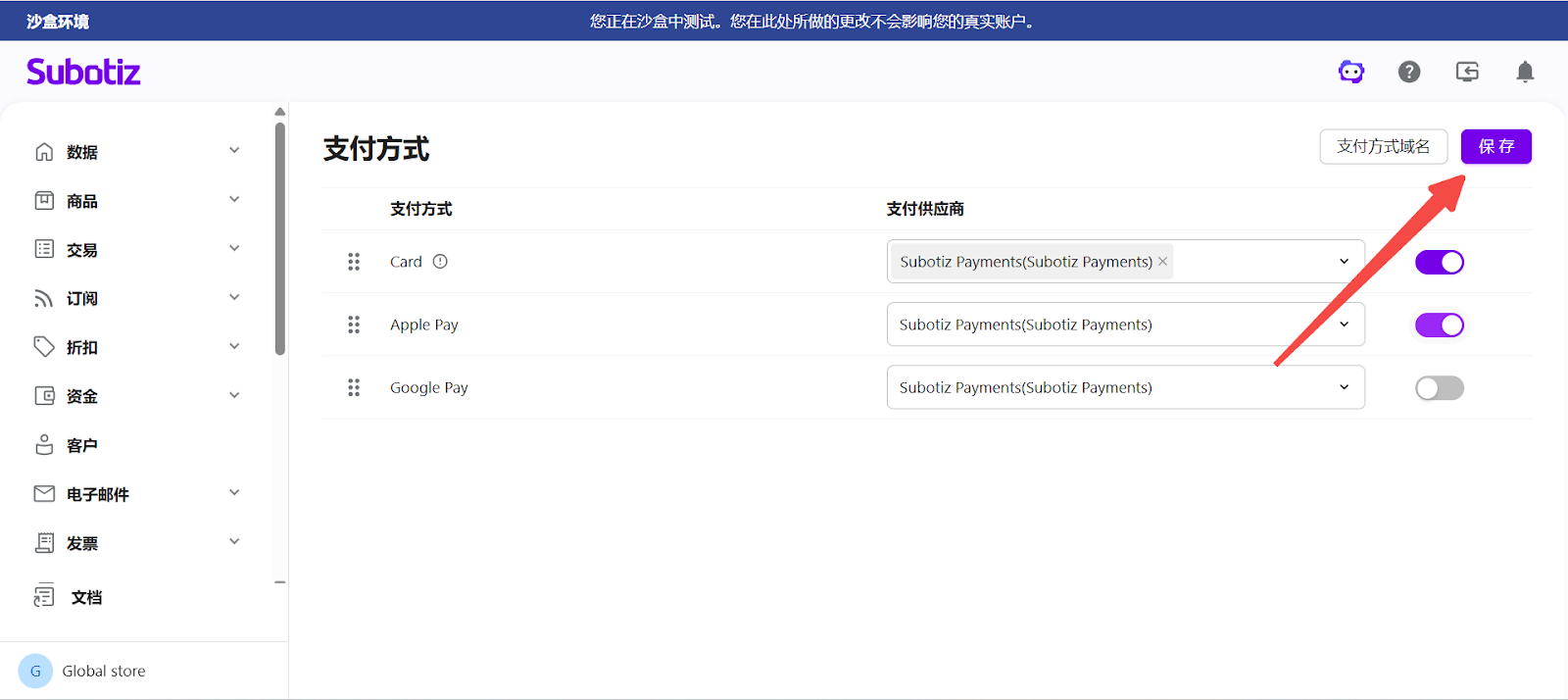Open the notifications bell

(1525, 72)
